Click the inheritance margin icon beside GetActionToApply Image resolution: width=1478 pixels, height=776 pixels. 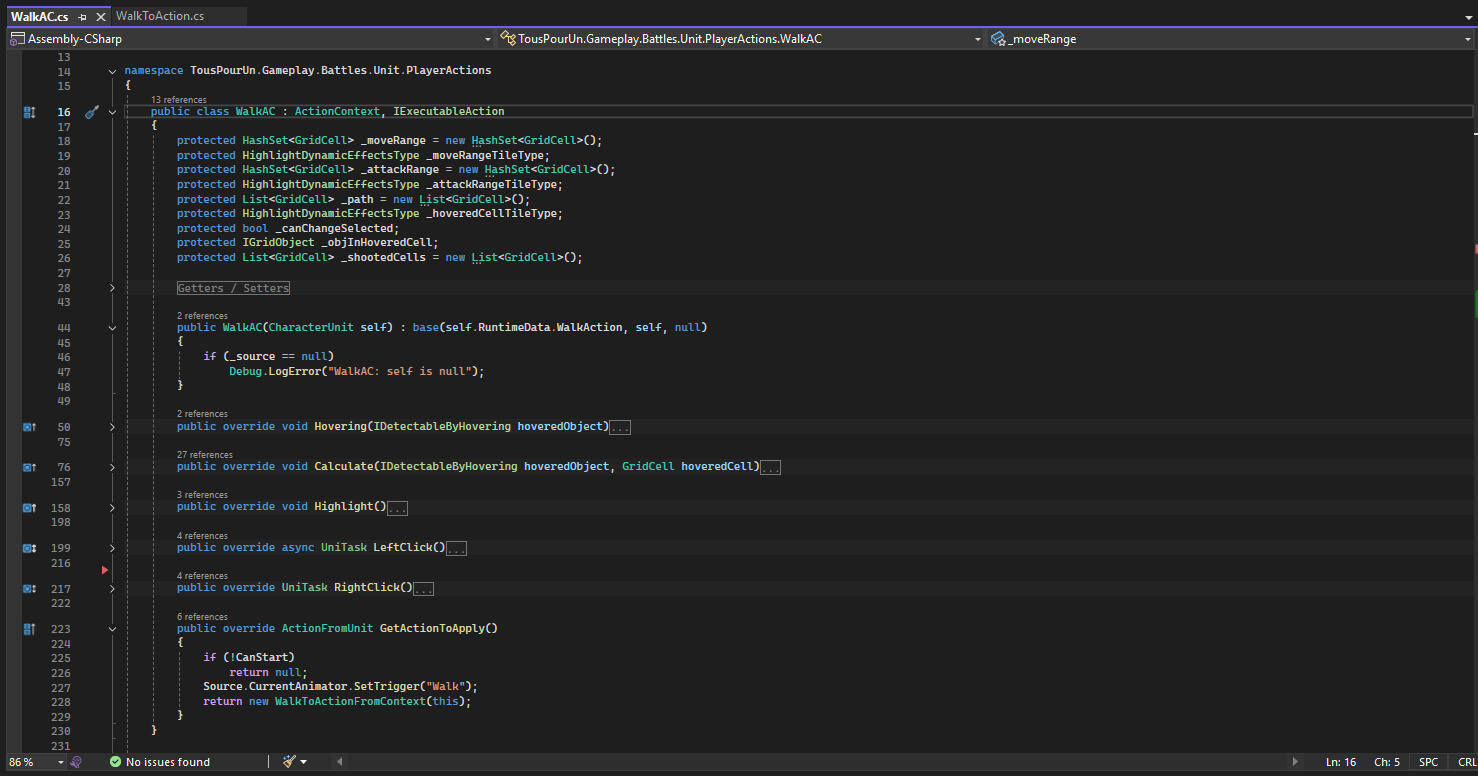tap(29, 629)
